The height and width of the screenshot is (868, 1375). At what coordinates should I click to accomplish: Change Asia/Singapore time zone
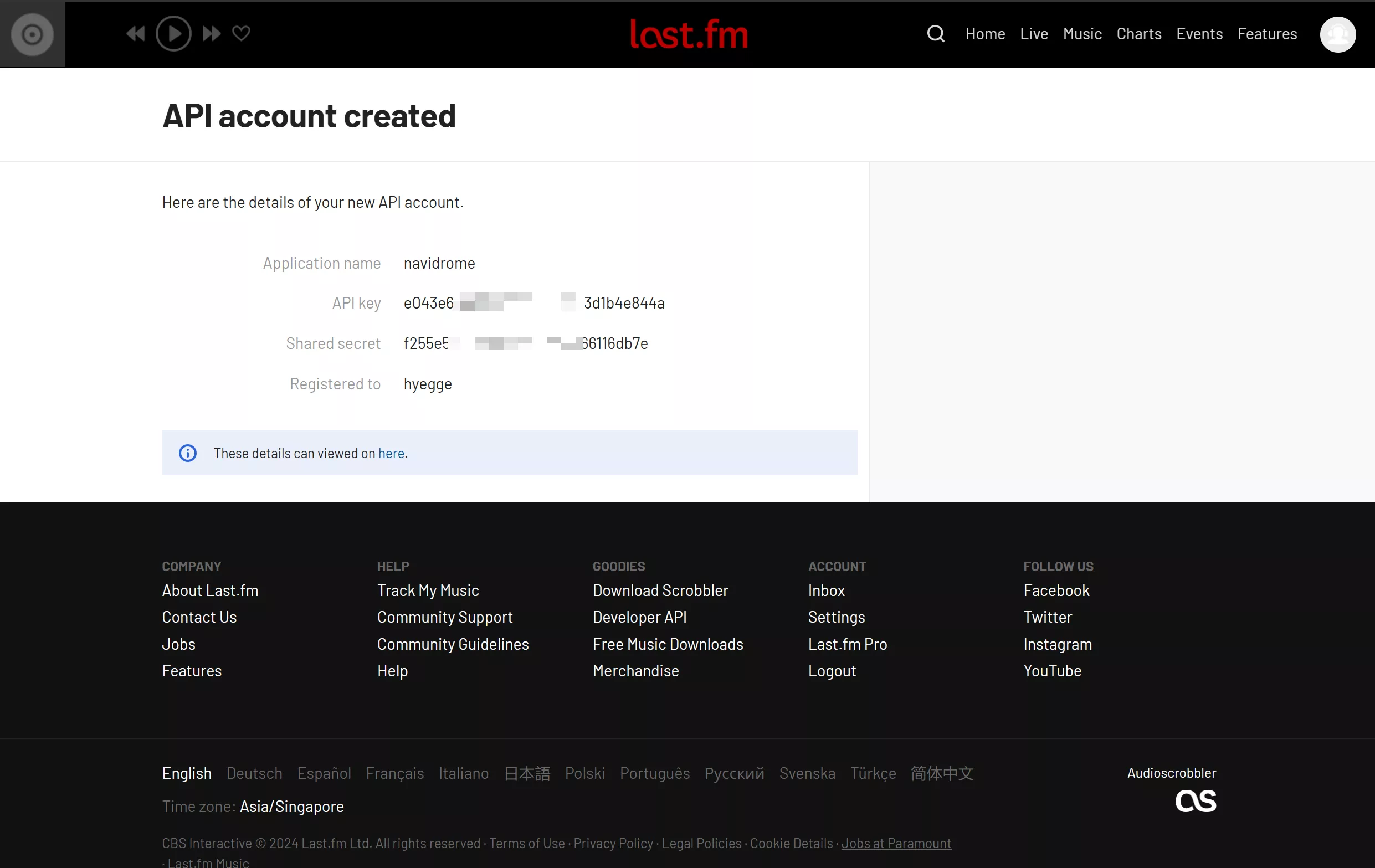[292, 807]
